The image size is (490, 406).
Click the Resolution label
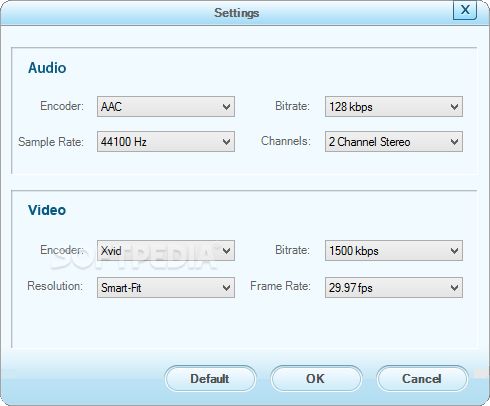coord(55,286)
